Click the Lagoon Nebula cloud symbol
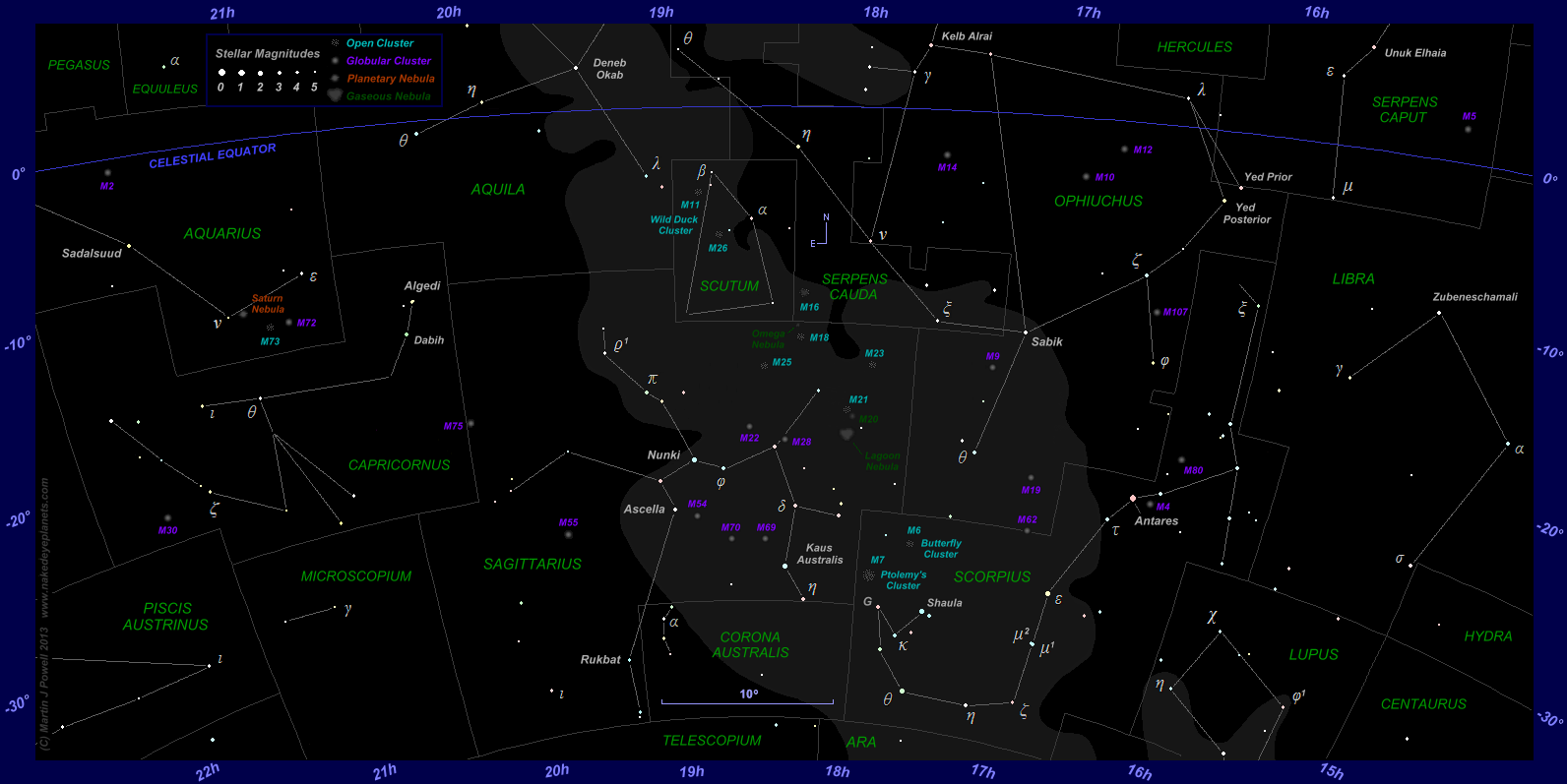 tap(846, 434)
